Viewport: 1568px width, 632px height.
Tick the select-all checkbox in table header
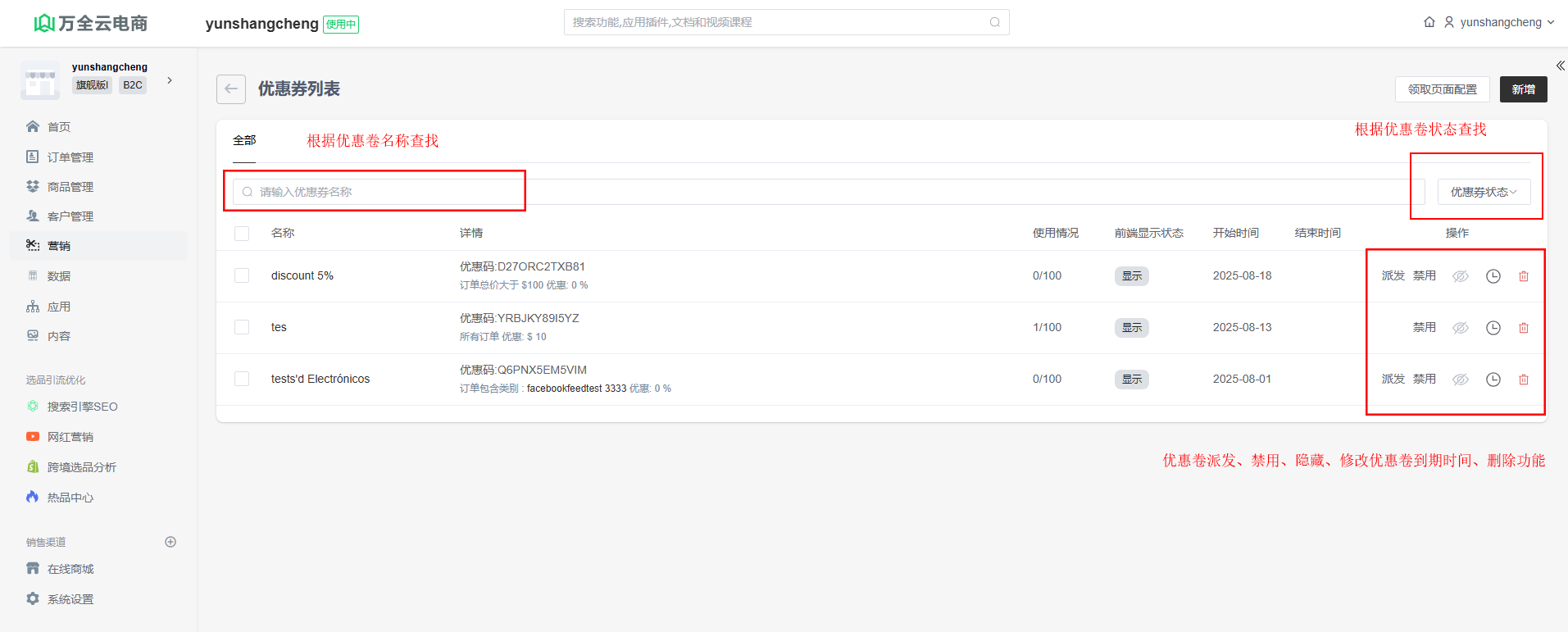point(242,234)
